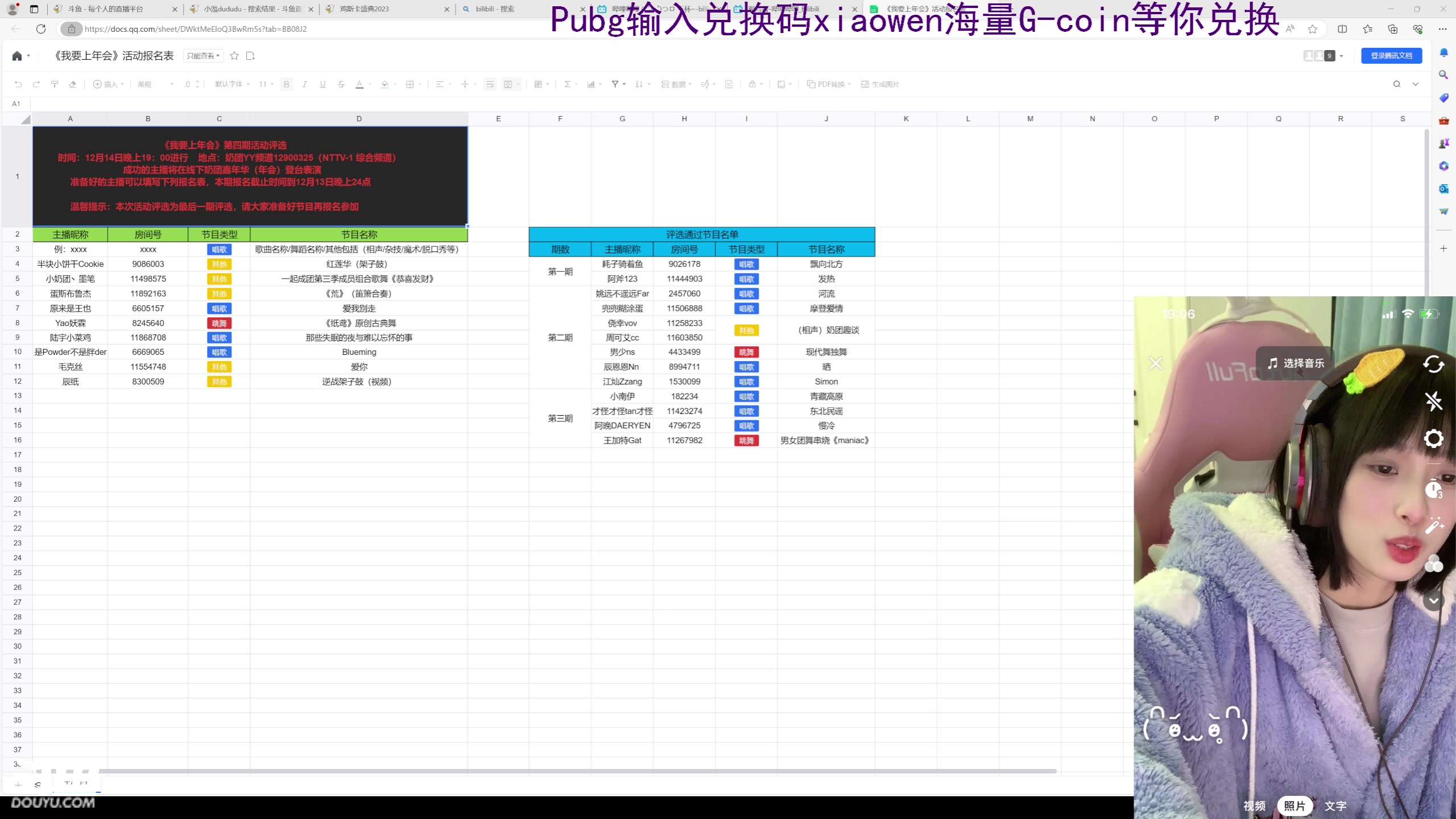1456x819 pixels.
Task: Toggle underline formatting
Action: click(323, 84)
